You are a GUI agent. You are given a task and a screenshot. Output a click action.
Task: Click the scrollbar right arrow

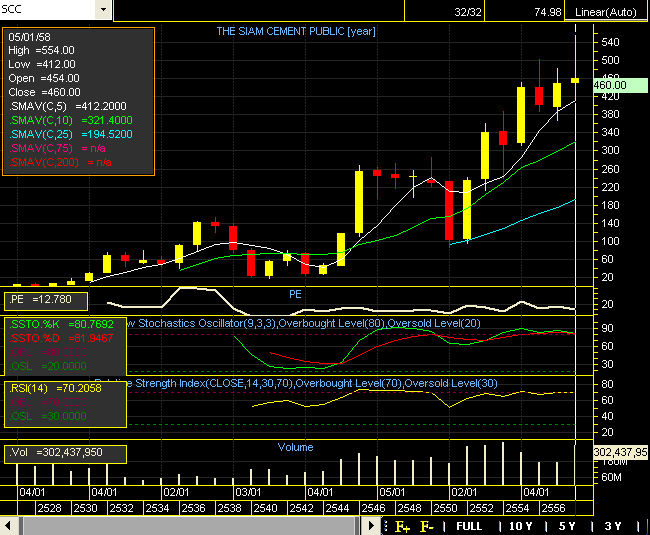[x=371, y=526]
